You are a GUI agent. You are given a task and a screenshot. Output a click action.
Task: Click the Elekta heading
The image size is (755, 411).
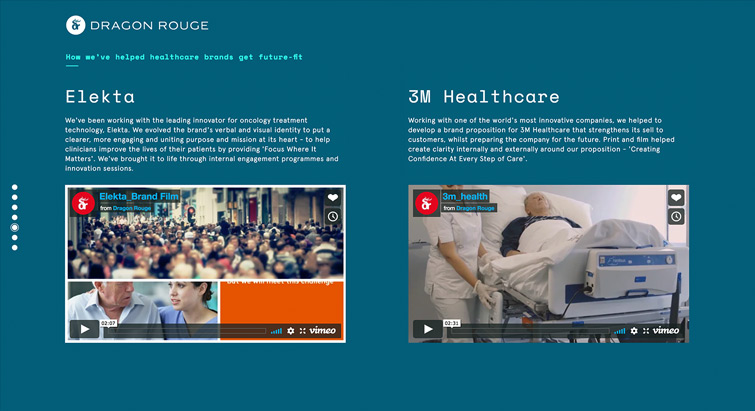100,97
